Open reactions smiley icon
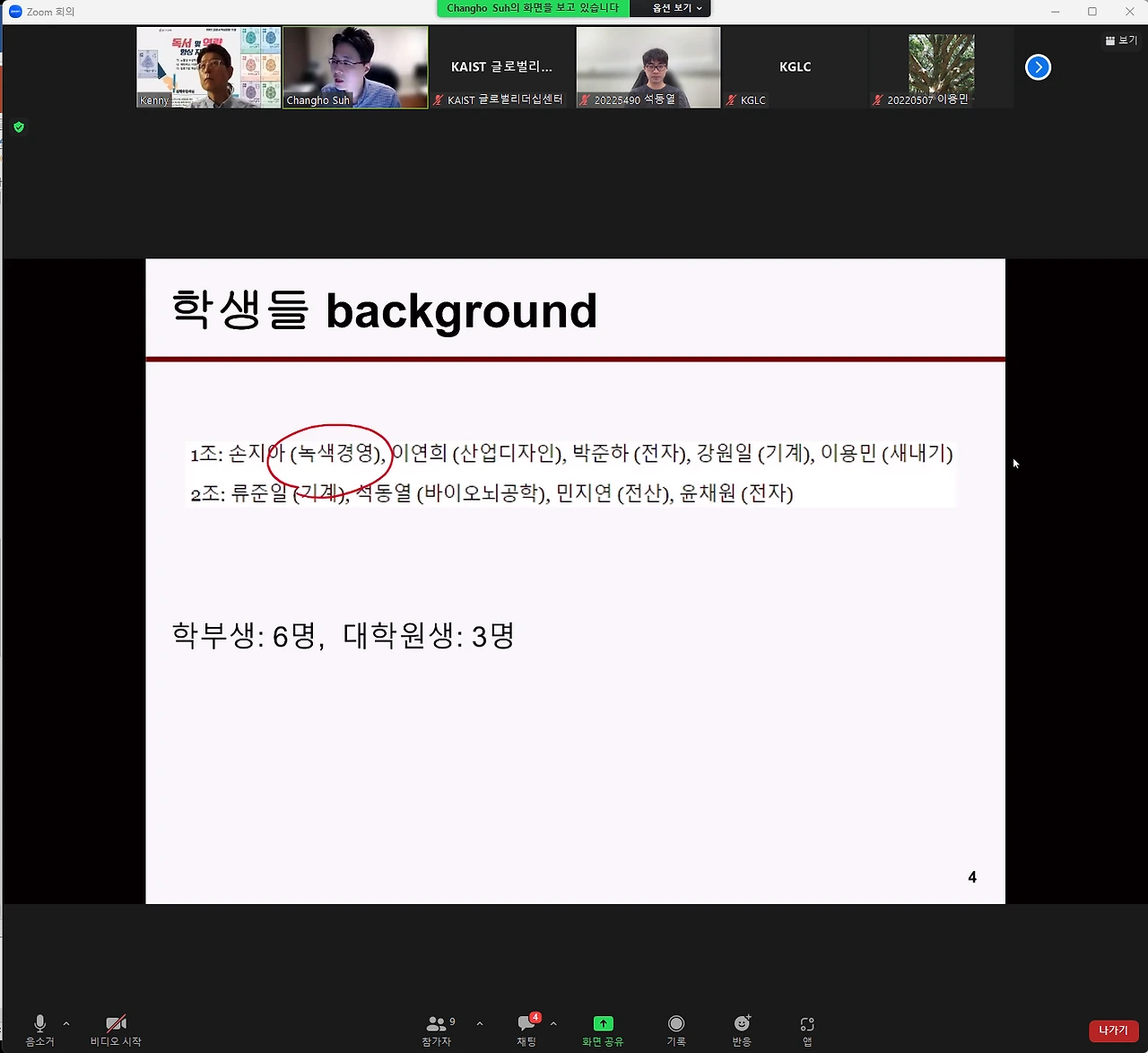The width and height of the screenshot is (1148, 1053). coord(742,1023)
